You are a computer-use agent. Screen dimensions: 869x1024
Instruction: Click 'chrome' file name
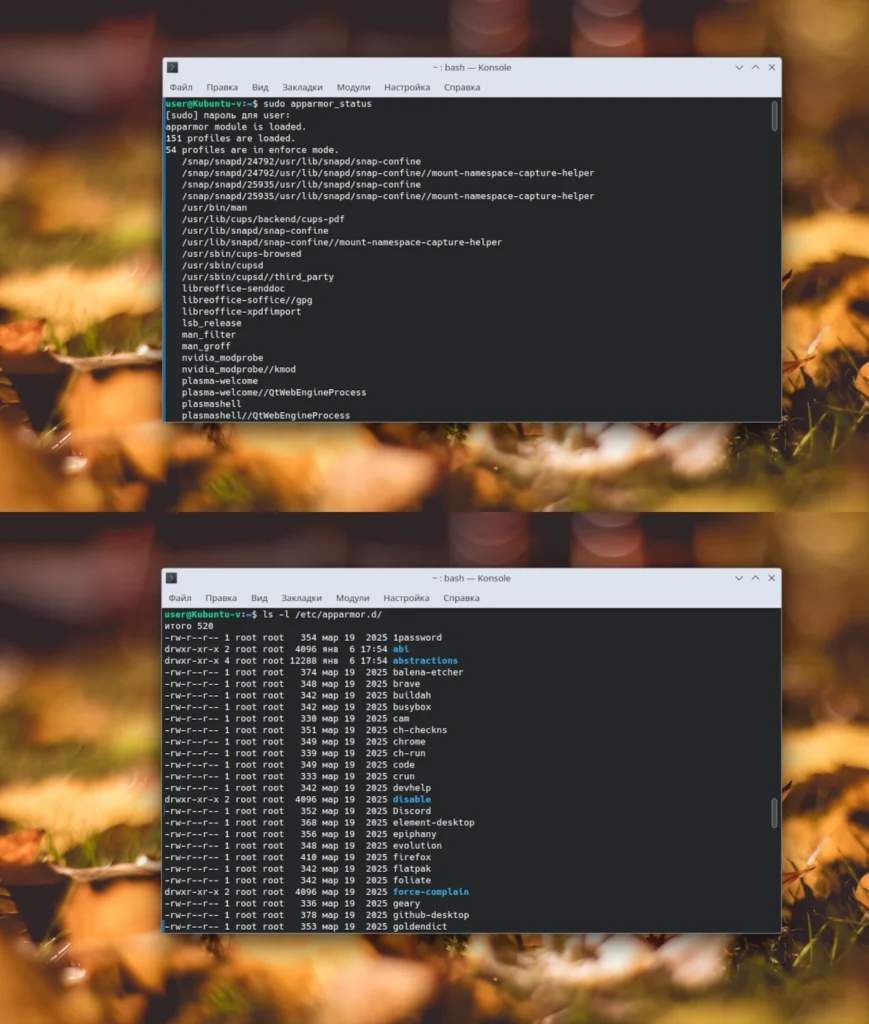tap(409, 742)
